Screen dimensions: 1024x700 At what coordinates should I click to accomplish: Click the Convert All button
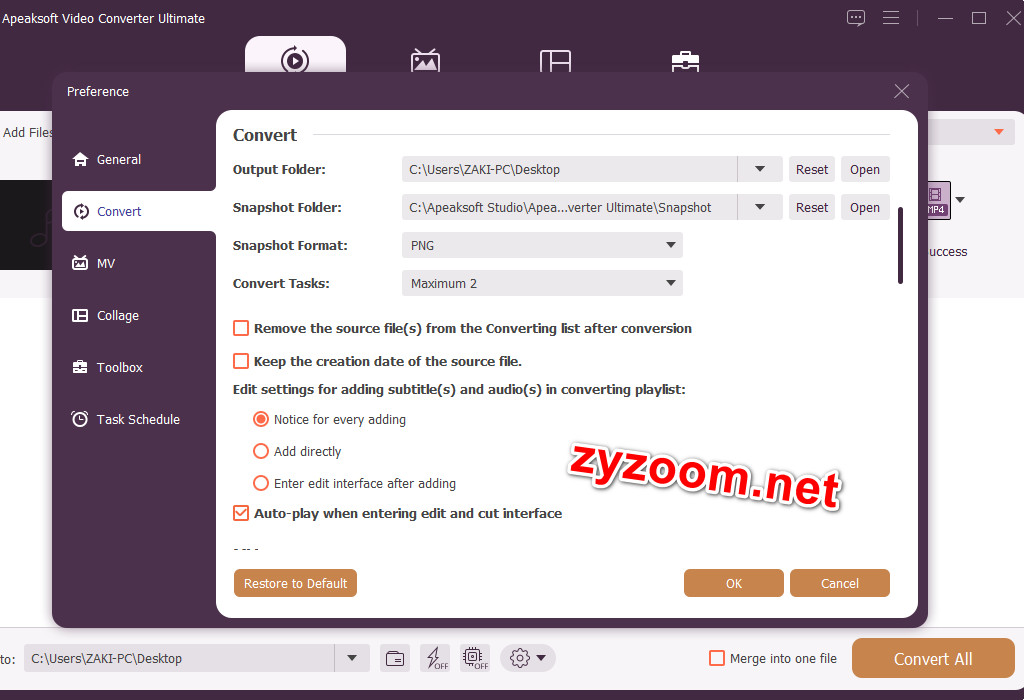pyautogui.click(x=933, y=658)
